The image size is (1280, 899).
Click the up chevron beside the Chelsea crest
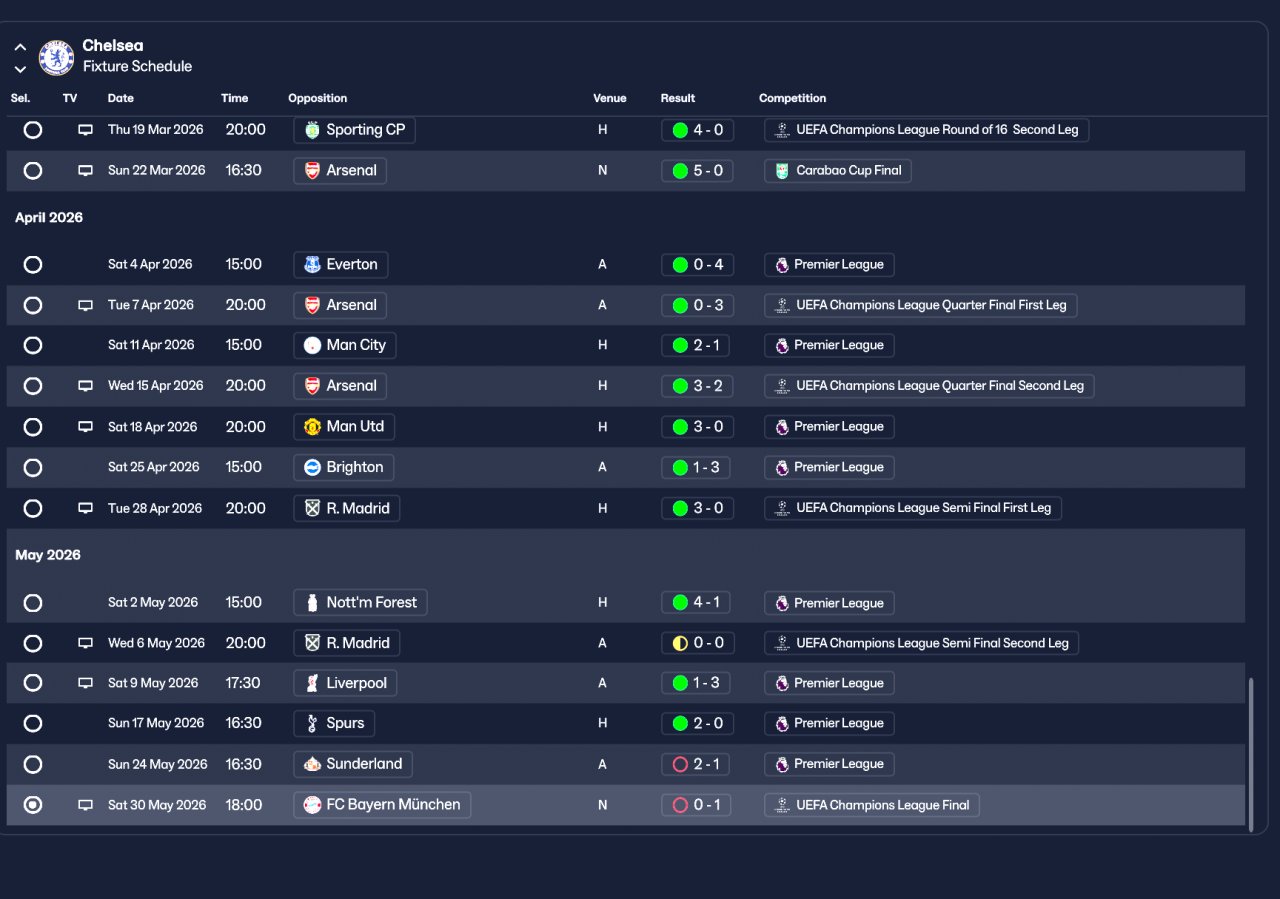click(20, 47)
